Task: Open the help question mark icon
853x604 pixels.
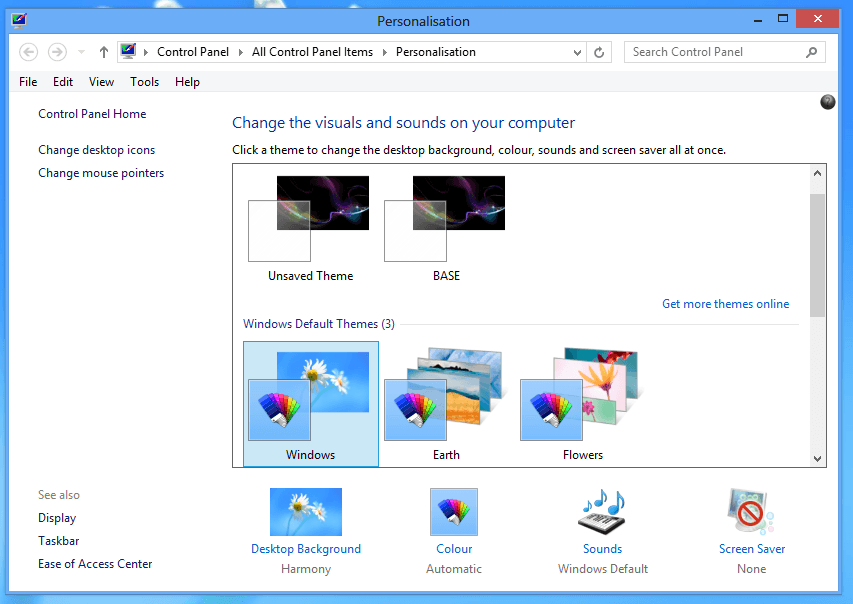Action: [x=827, y=102]
